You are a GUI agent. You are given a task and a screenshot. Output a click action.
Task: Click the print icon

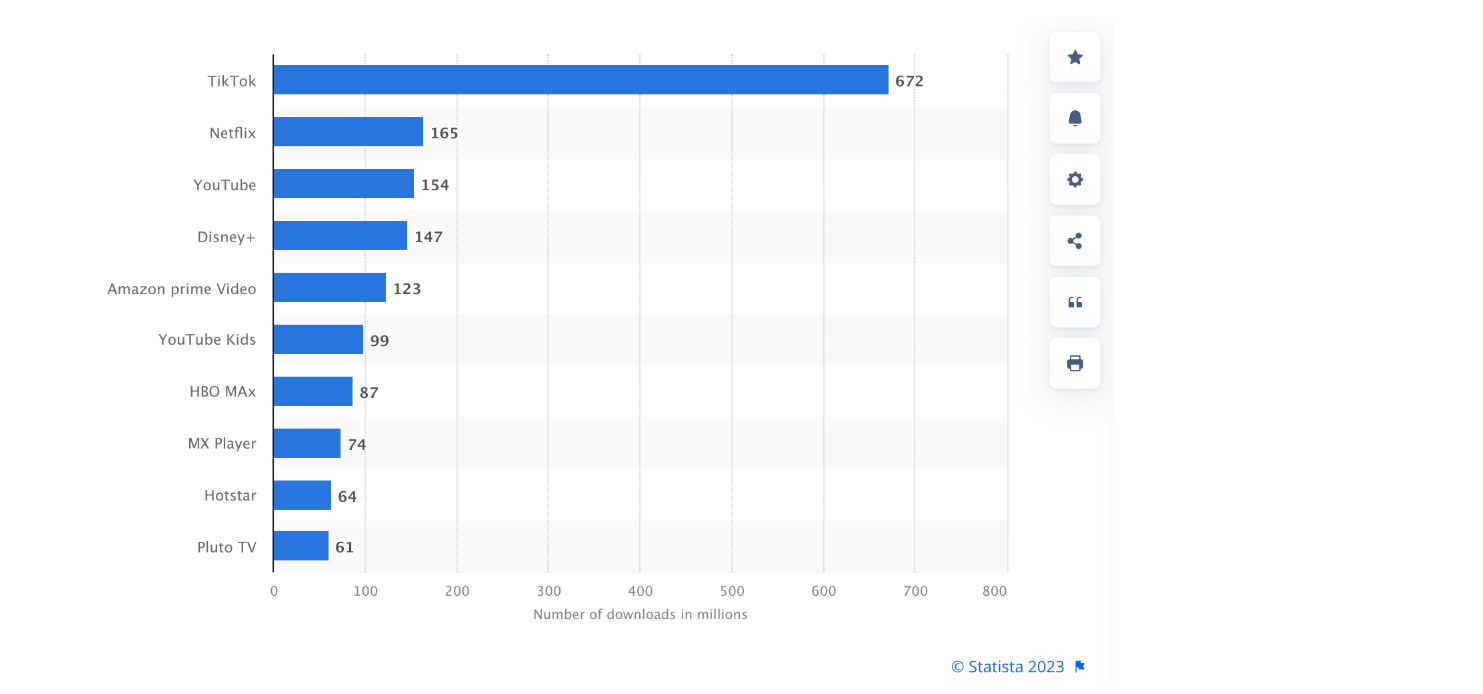(x=1075, y=363)
